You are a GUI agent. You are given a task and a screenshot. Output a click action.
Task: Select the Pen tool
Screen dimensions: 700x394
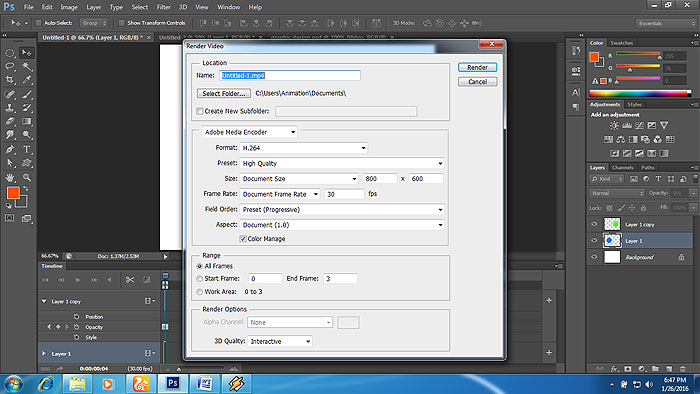click(10, 149)
